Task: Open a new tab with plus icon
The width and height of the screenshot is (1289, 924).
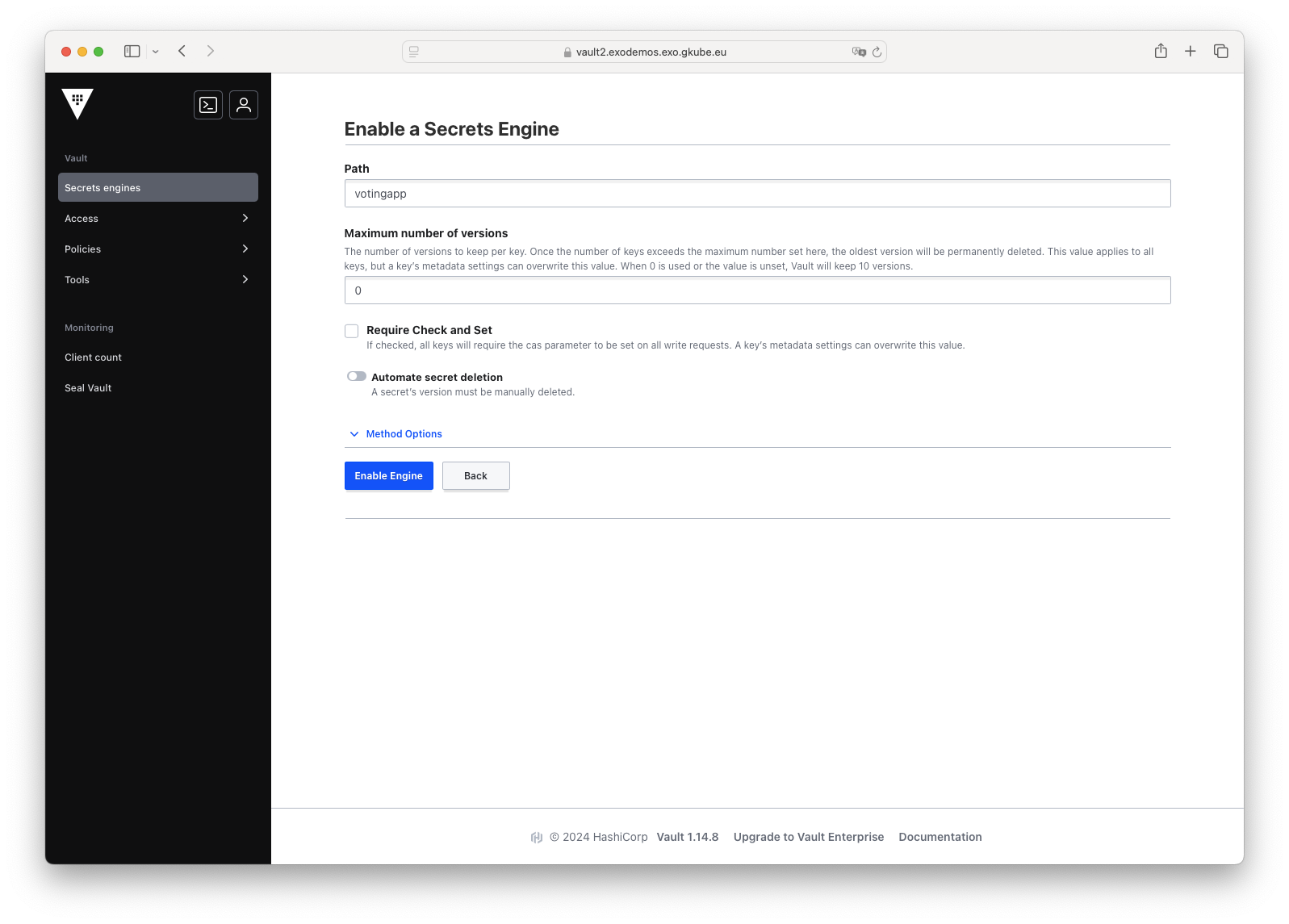Action: [x=1190, y=52]
